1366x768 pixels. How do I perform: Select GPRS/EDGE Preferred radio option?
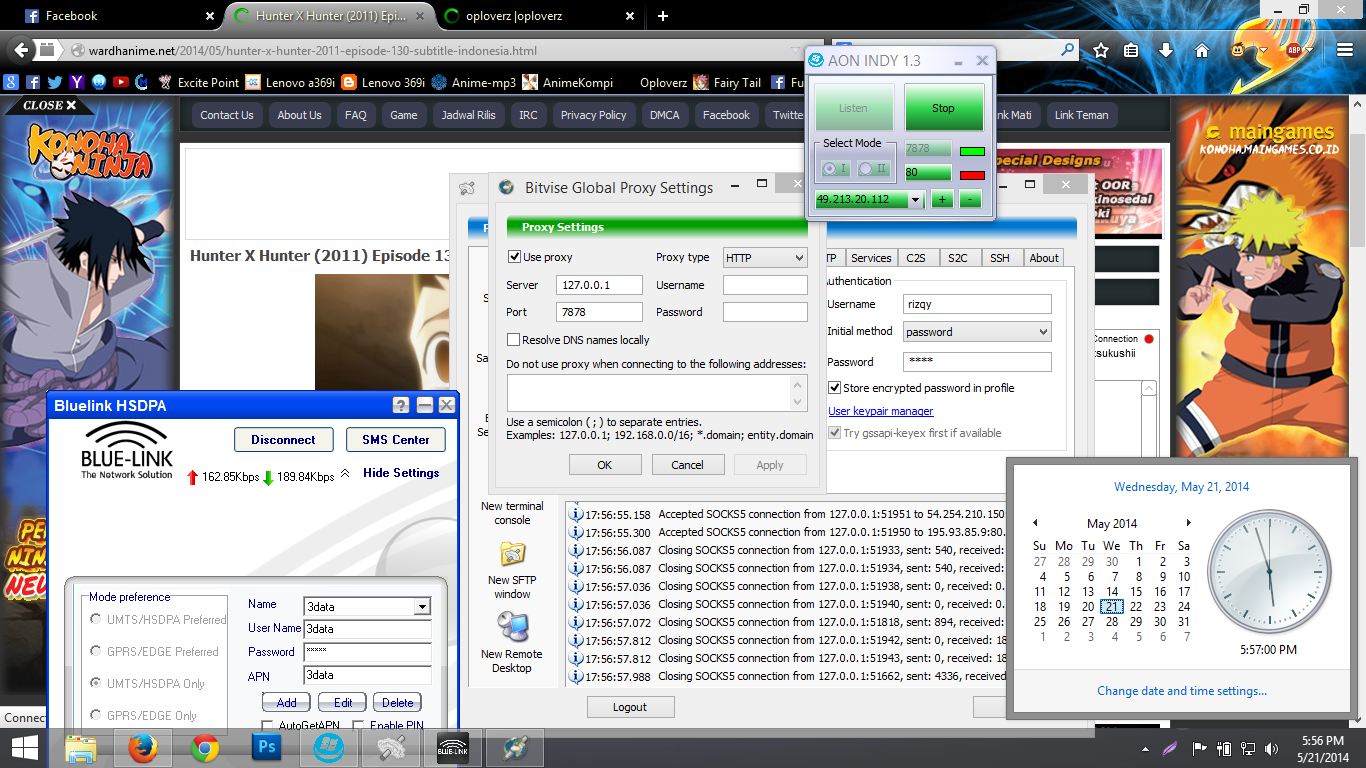click(96, 652)
